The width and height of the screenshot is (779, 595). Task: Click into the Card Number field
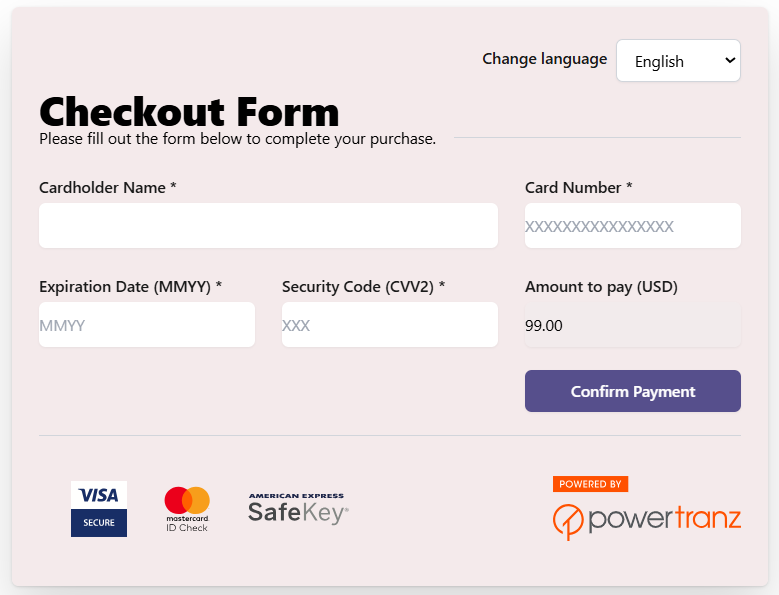click(x=632, y=226)
